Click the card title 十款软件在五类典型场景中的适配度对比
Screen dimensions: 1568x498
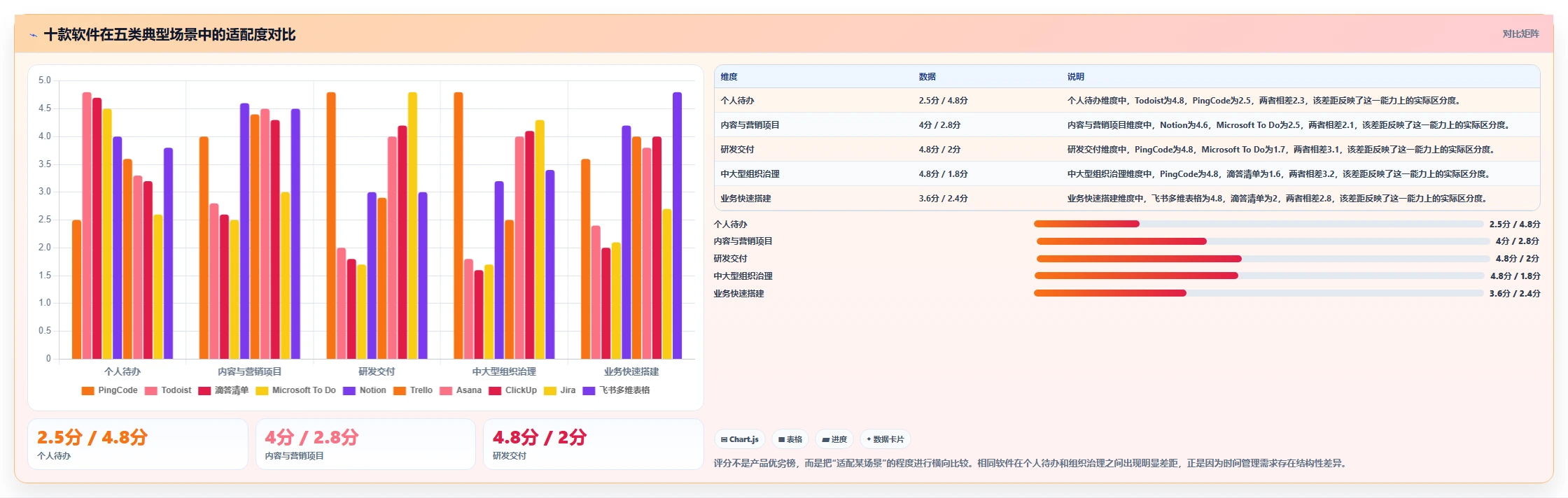tap(169, 34)
